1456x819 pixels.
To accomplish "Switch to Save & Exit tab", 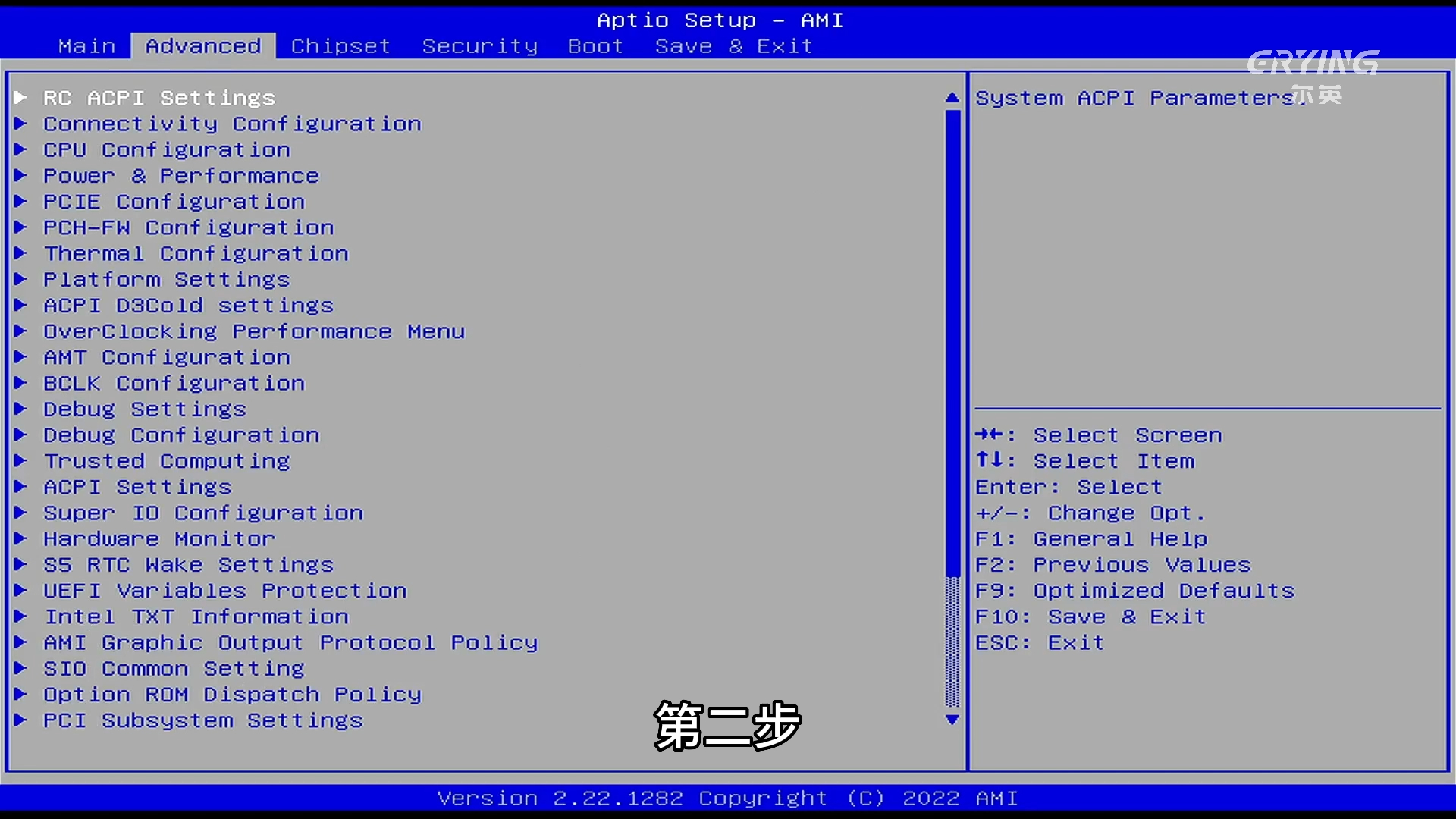I will click(733, 46).
